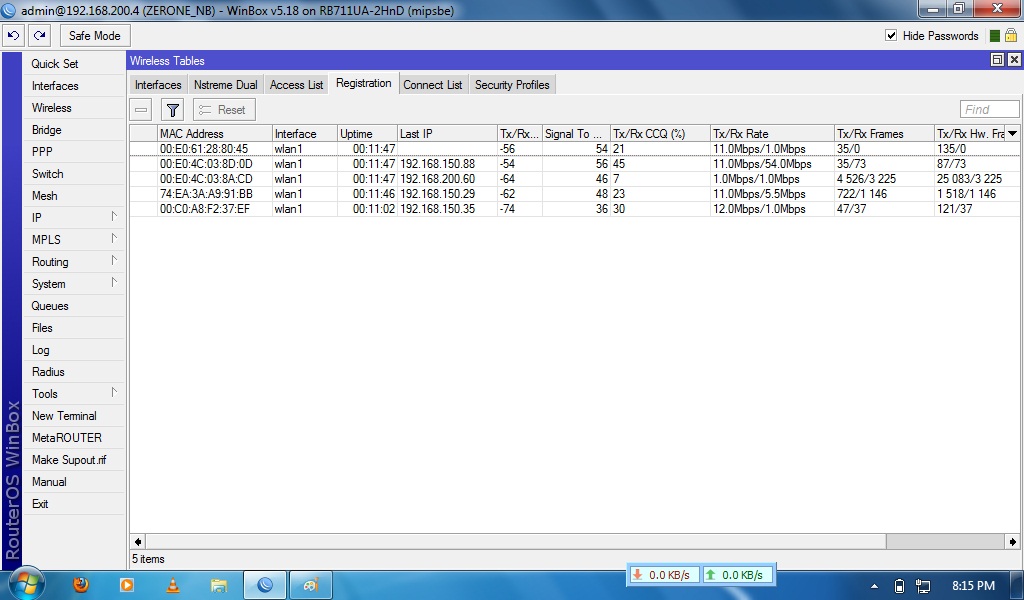Maximize the Wireless Tables panel
This screenshot has width=1024, height=600.
pos(997,60)
